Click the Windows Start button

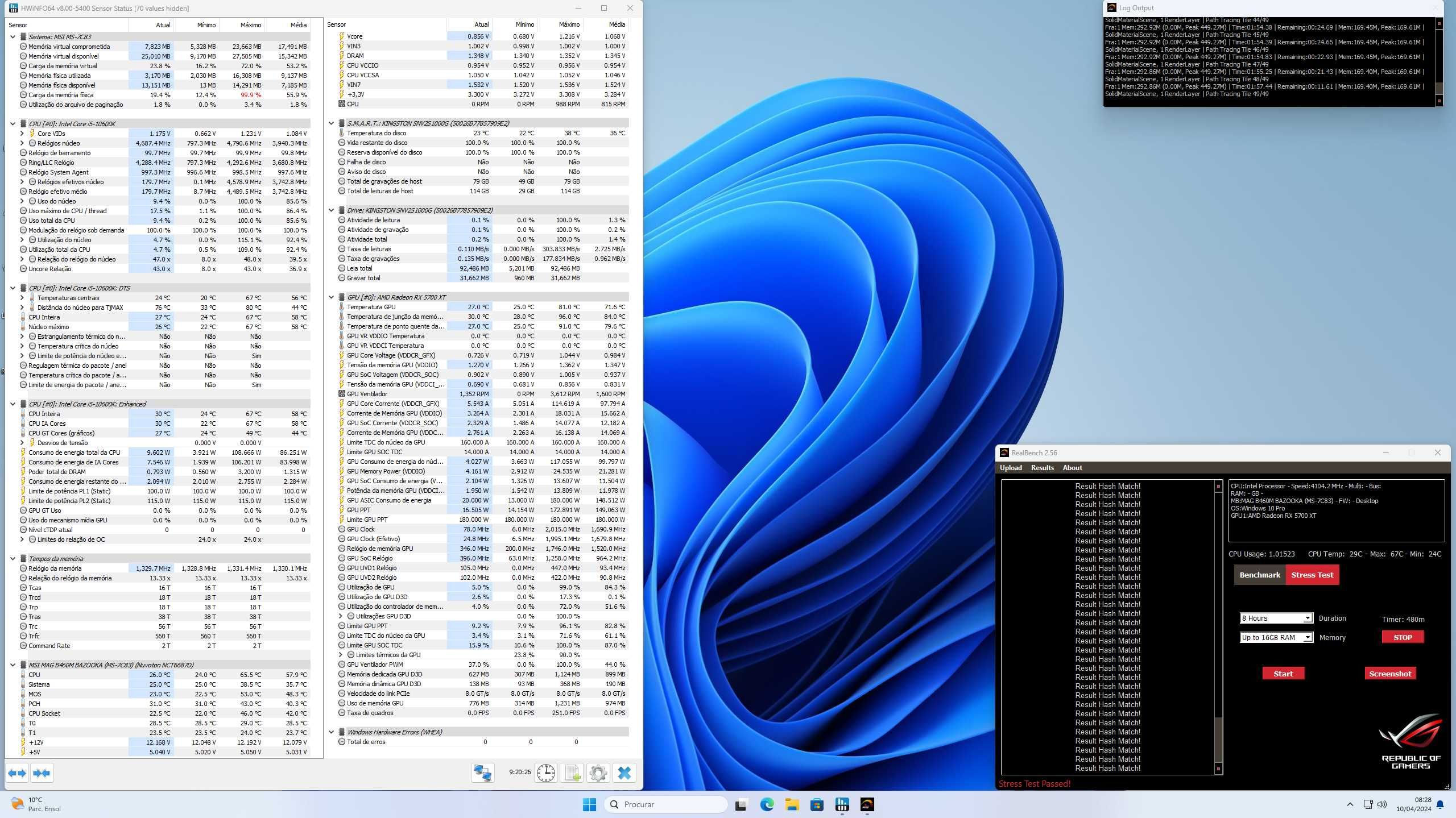(590, 804)
